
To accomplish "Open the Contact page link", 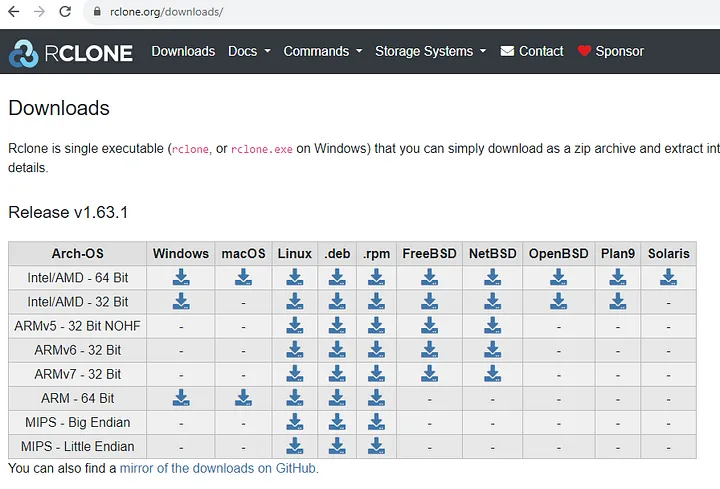I will click(x=532, y=51).
